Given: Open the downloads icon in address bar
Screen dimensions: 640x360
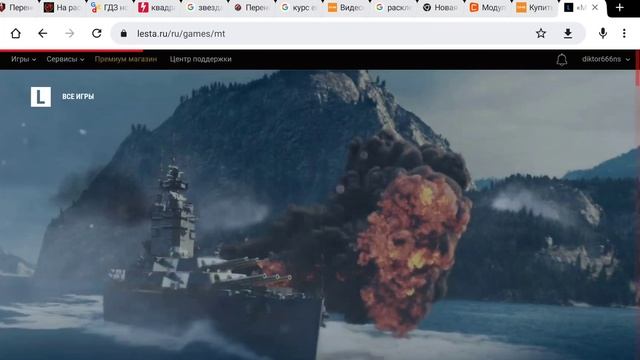Looking at the screenshot, I should click(568, 33).
